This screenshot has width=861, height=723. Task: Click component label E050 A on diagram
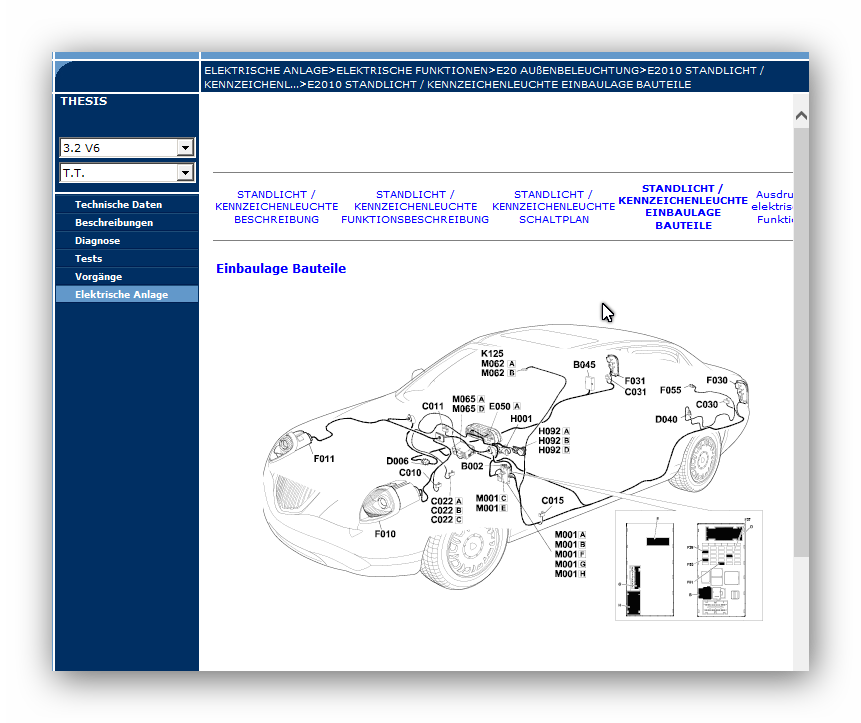tap(505, 406)
